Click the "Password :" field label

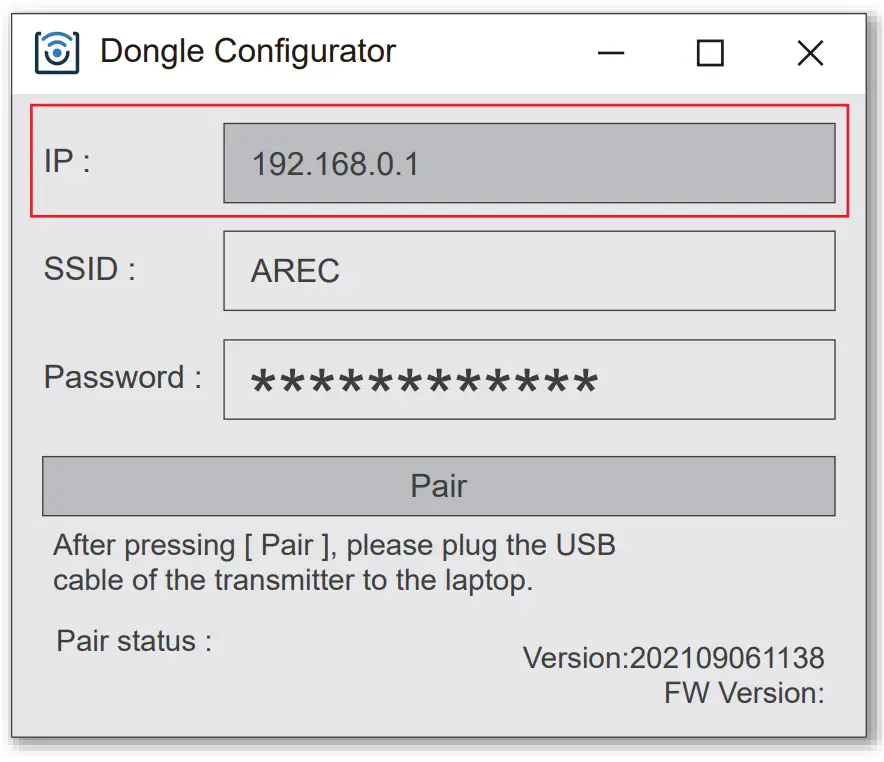(x=122, y=377)
